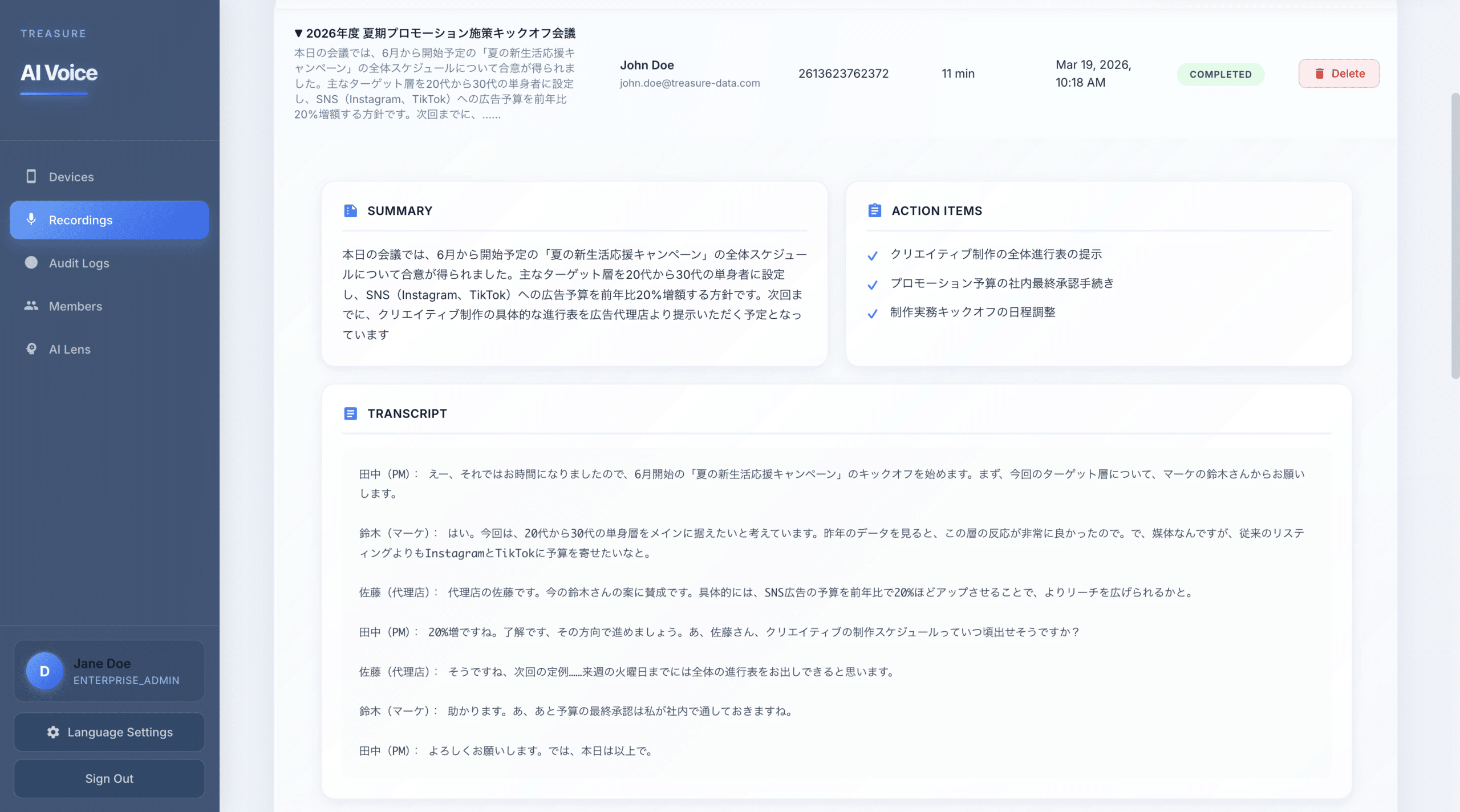
Task: Collapse the 2026年度 夏期プロモーション recording row triangle
Action: (x=298, y=33)
